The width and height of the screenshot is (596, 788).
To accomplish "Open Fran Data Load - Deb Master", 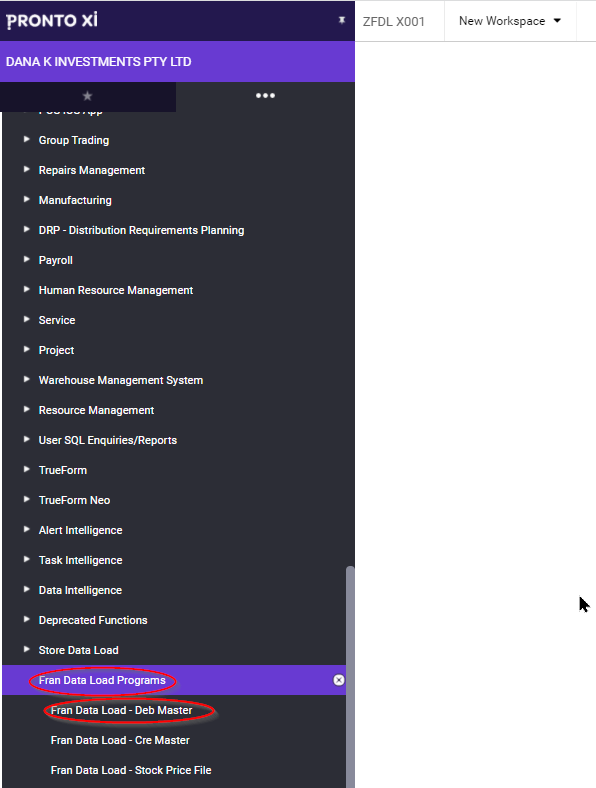I will 122,710.
